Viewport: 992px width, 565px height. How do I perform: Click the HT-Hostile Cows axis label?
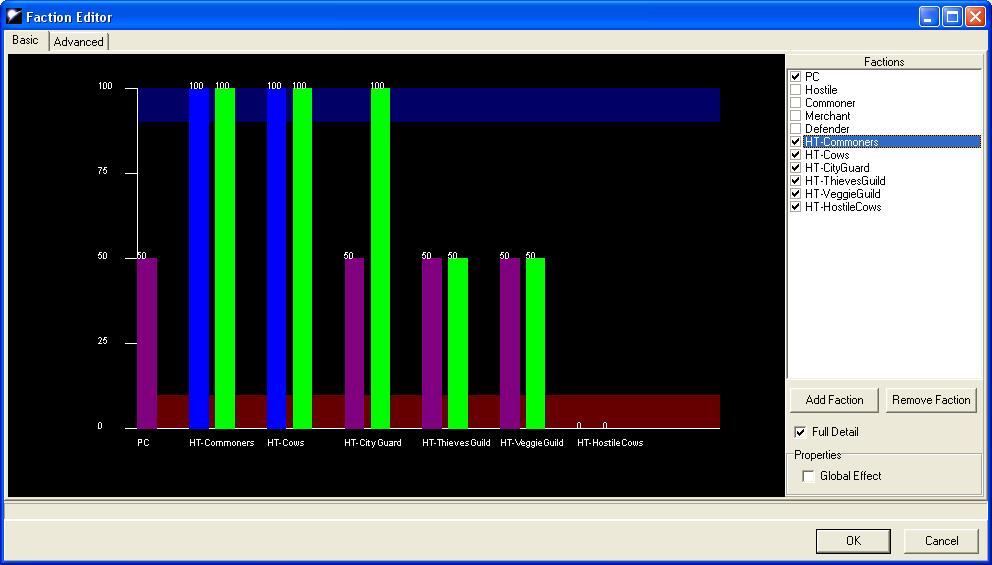(x=610, y=443)
